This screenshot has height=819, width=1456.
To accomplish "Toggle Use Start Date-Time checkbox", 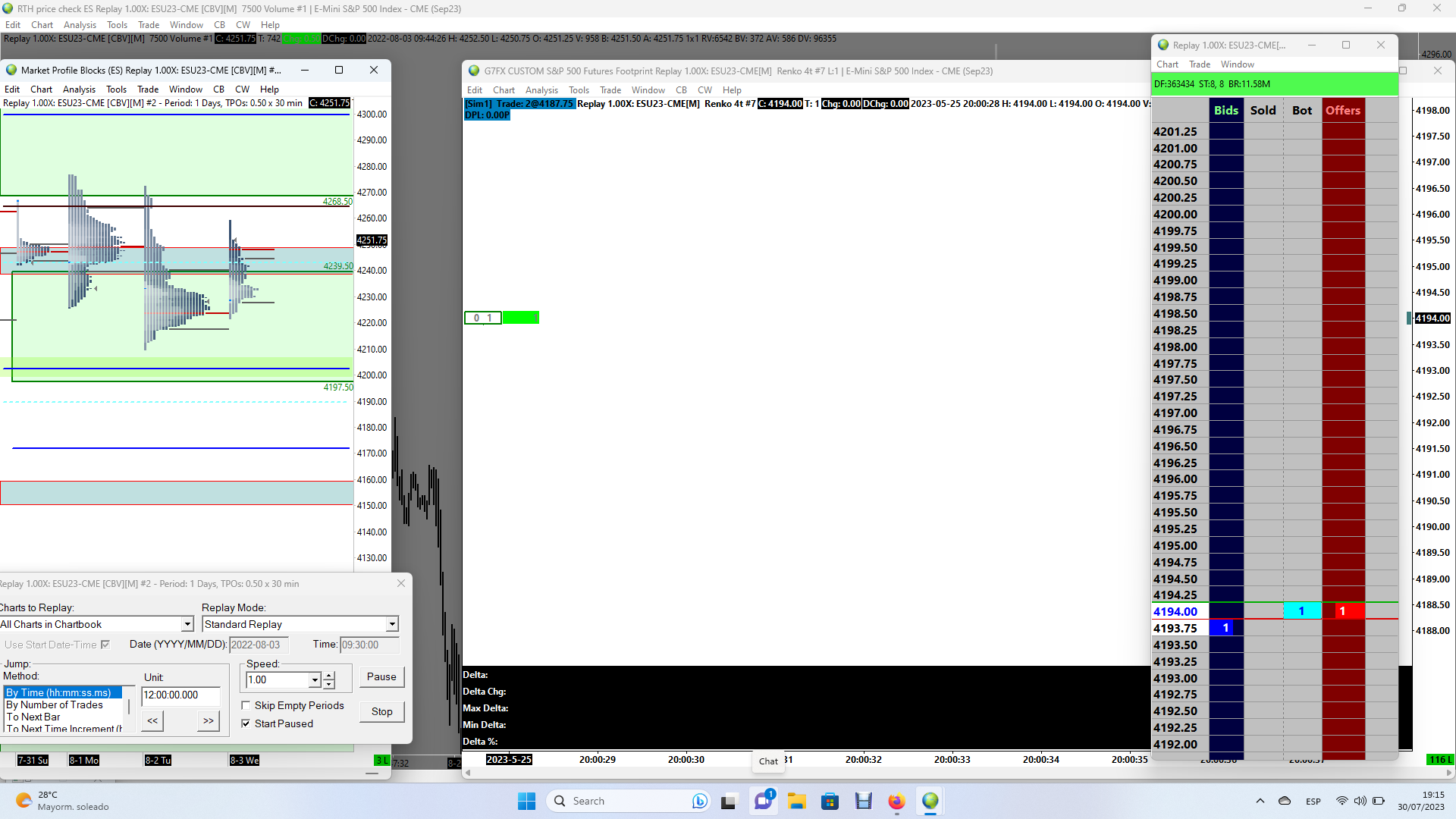I will tap(105, 645).
